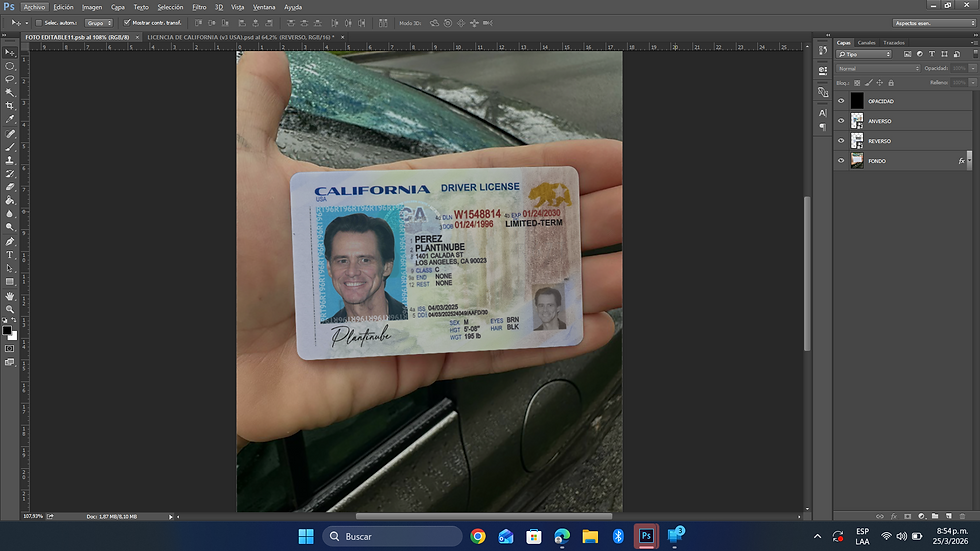980x551 pixels.
Task: Open the Paragraph panel icon
Action: coord(822,127)
